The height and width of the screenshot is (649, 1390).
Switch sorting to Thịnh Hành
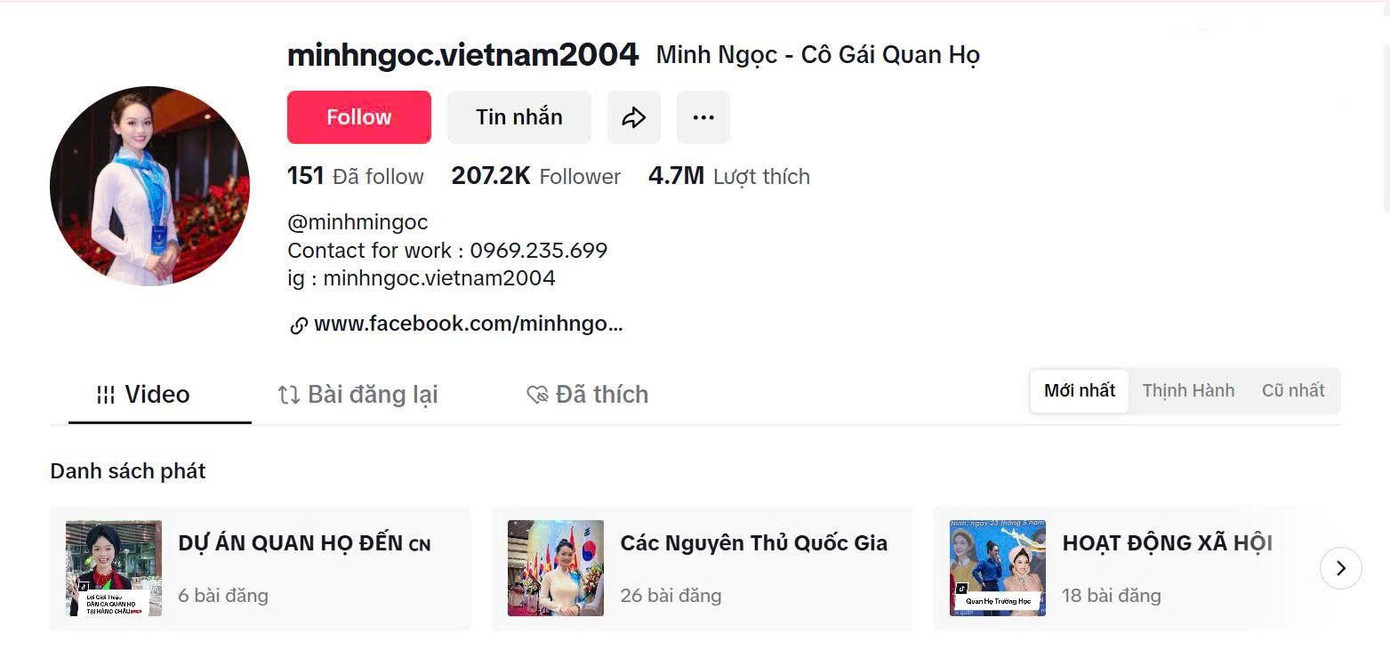(1188, 391)
